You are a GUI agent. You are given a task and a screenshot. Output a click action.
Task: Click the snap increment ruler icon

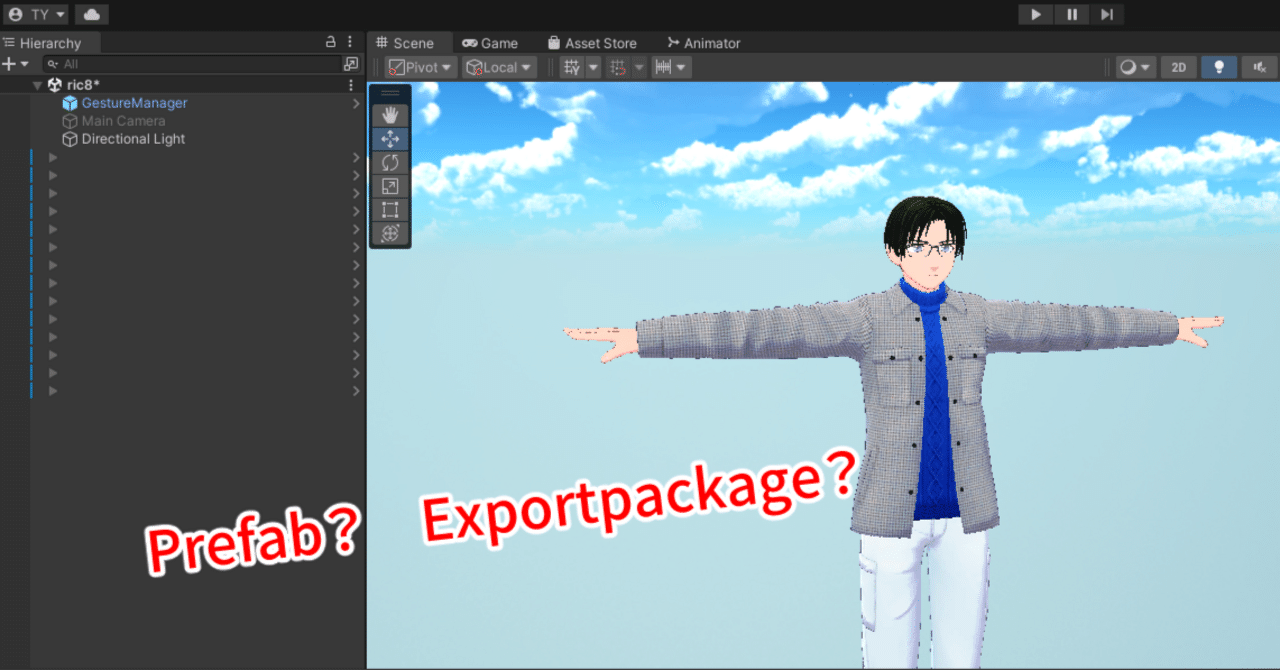coord(666,67)
